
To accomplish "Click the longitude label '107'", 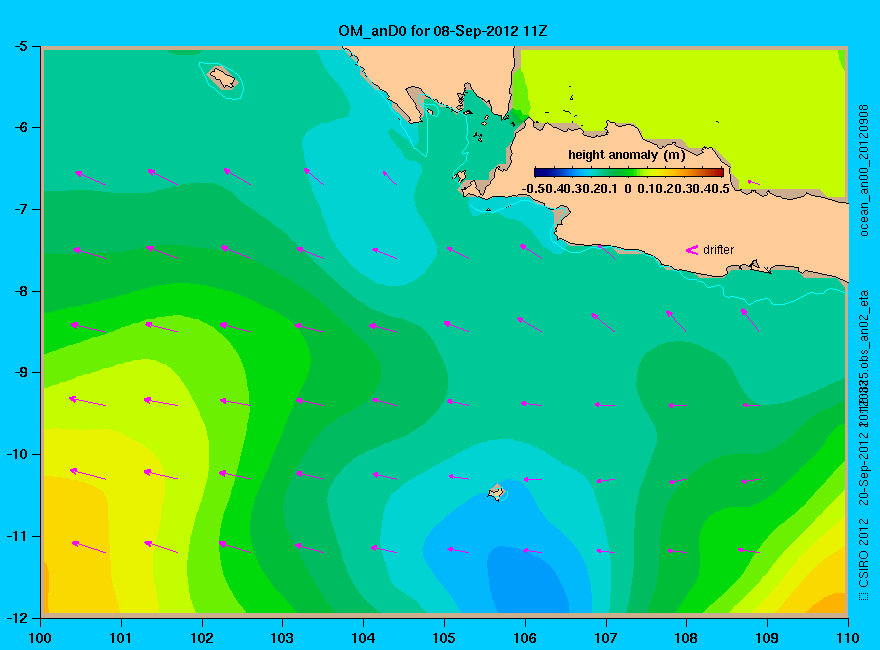I will click(606, 638).
